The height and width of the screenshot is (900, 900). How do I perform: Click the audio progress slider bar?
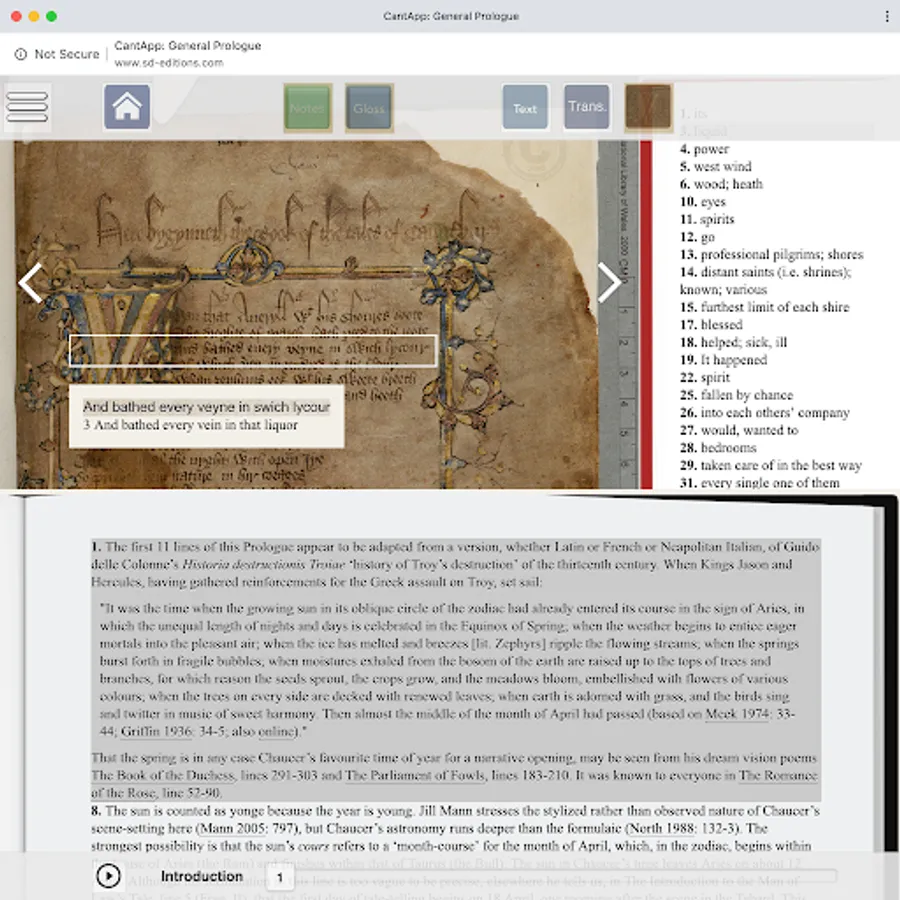point(565,876)
